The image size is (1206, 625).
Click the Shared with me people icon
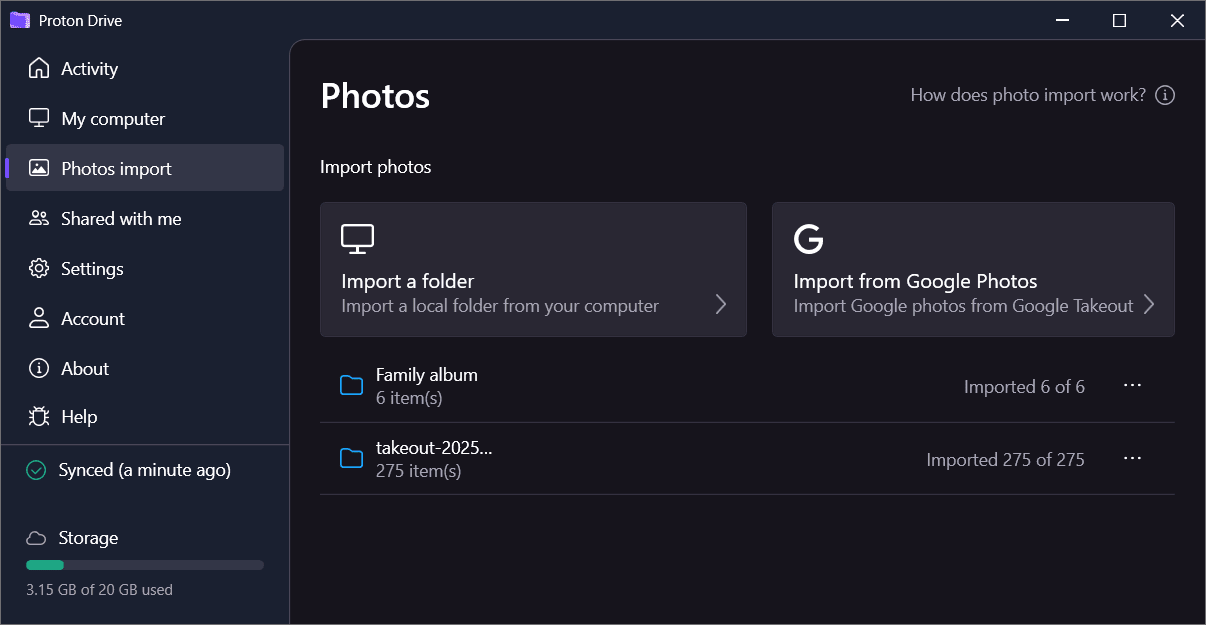click(39, 218)
